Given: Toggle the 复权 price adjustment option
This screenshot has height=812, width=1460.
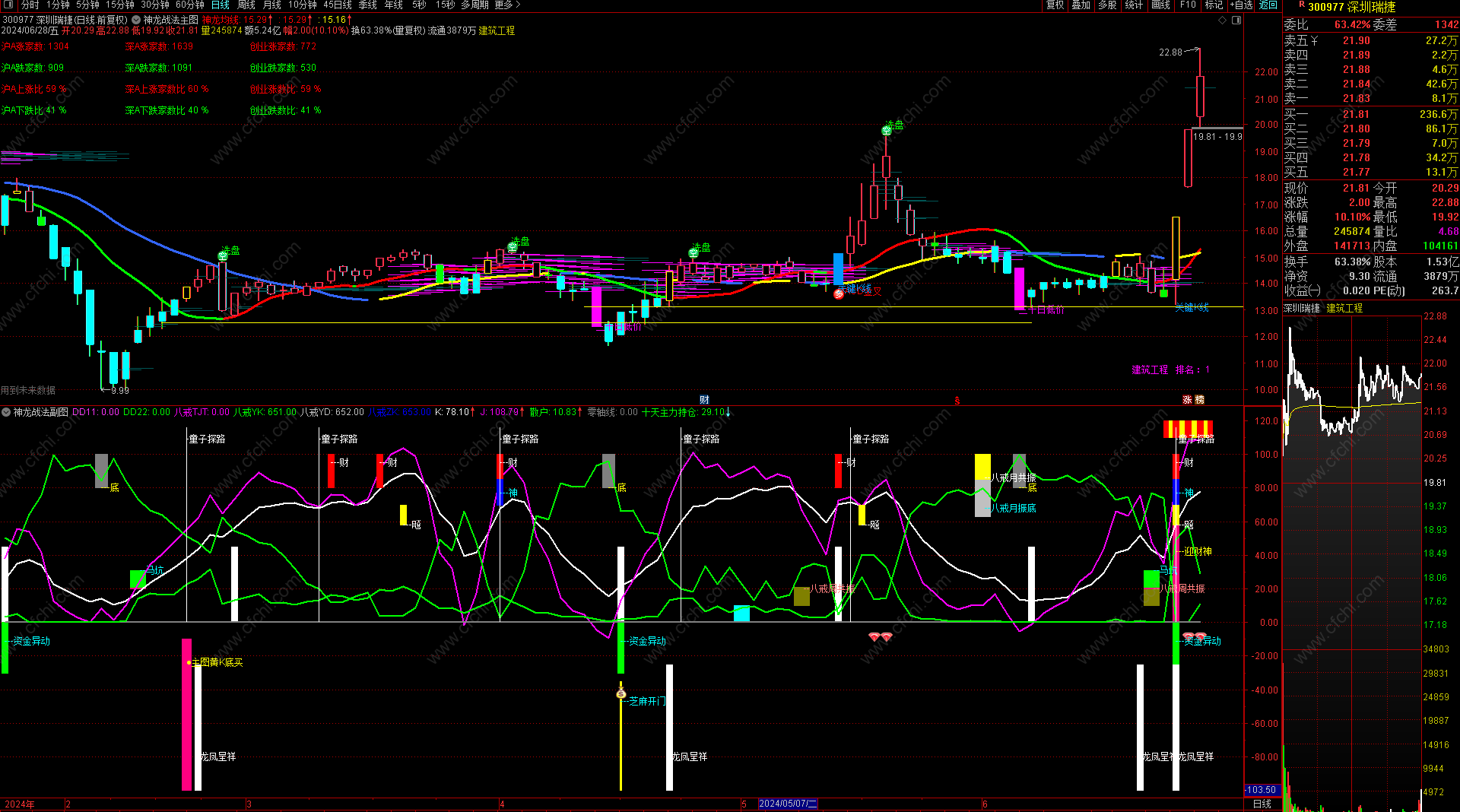Looking at the screenshot, I should point(1055,5).
